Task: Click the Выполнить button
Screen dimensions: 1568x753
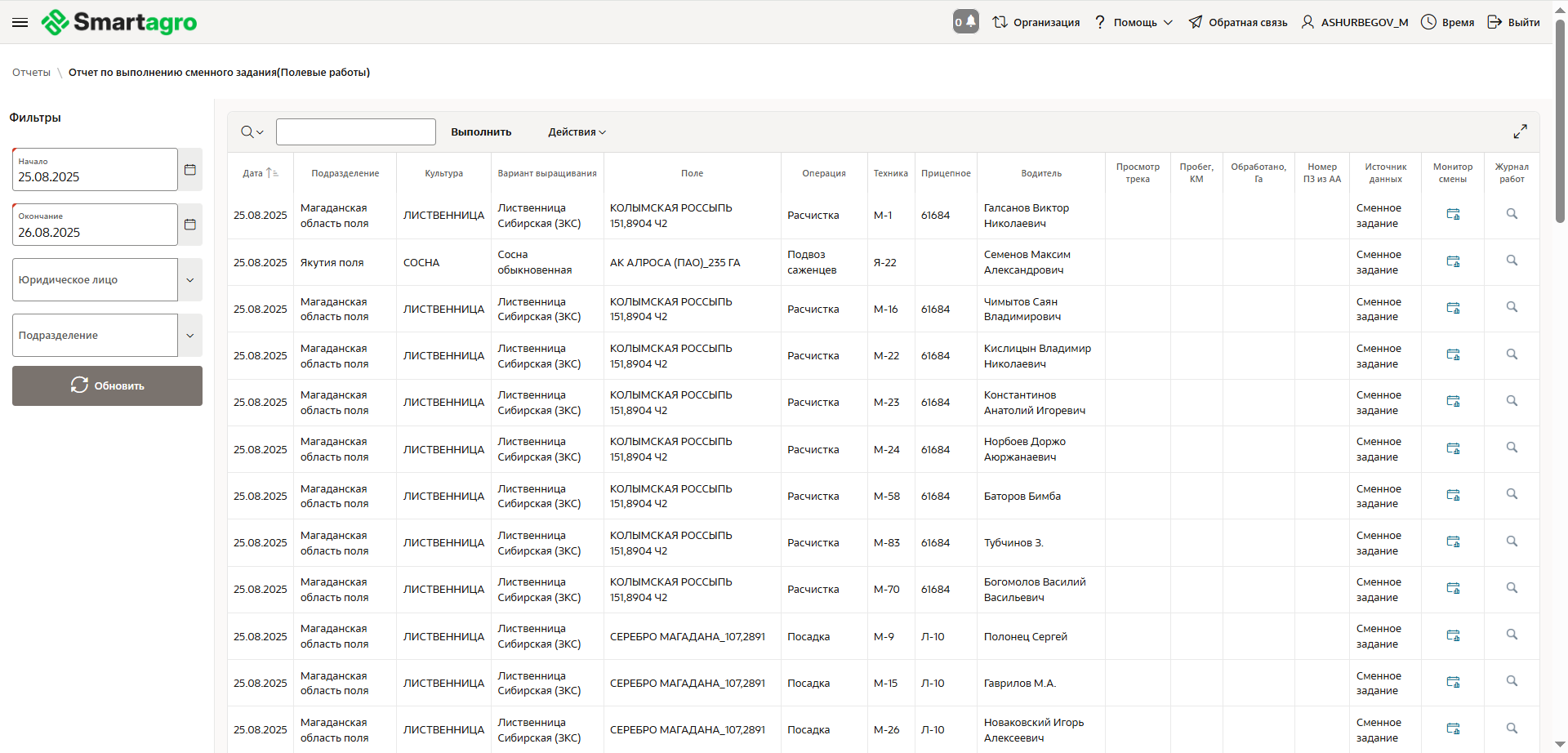Action: coord(481,132)
